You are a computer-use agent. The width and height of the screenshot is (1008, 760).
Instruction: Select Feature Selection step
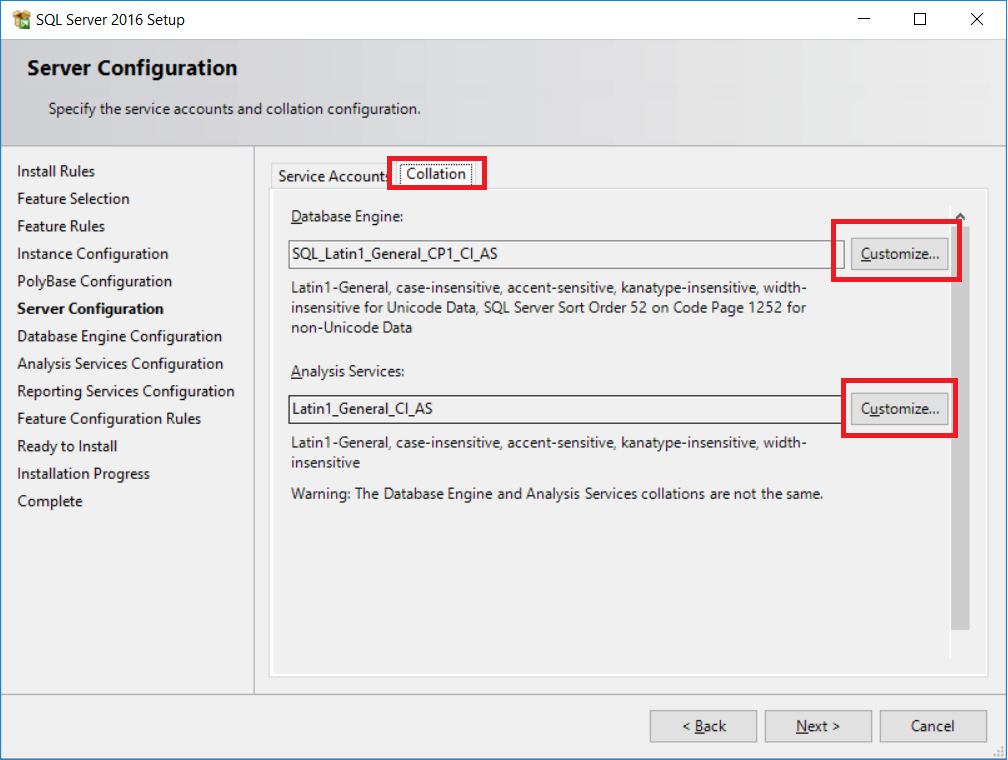(x=73, y=199)
